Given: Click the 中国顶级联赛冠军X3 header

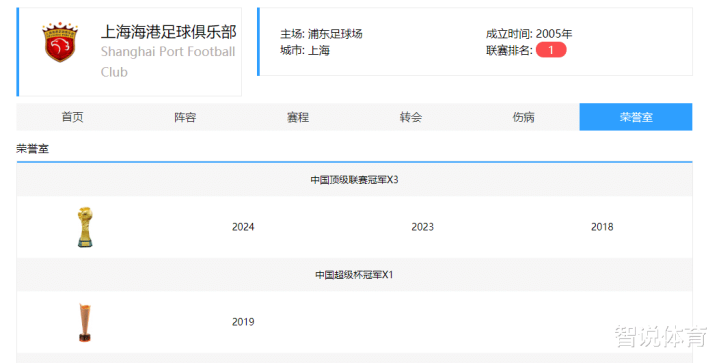Looking at the screenshot, I should (x=354, y=180).
